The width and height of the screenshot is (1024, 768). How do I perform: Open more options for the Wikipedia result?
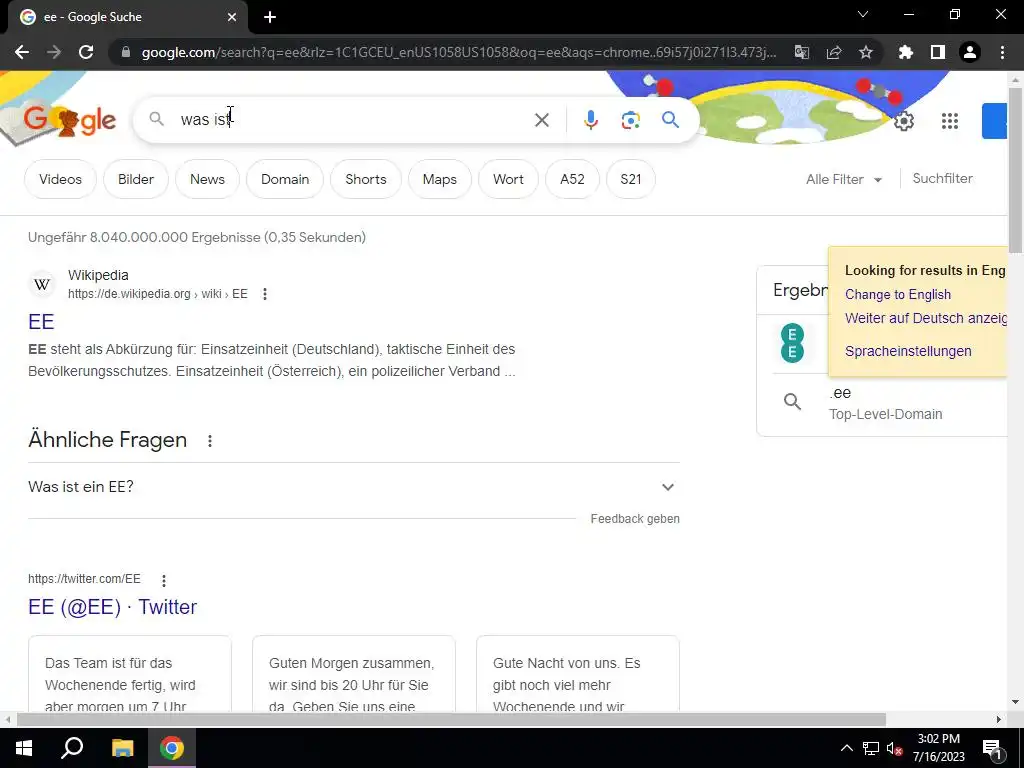pyautogui.click(x=264, y=295)
